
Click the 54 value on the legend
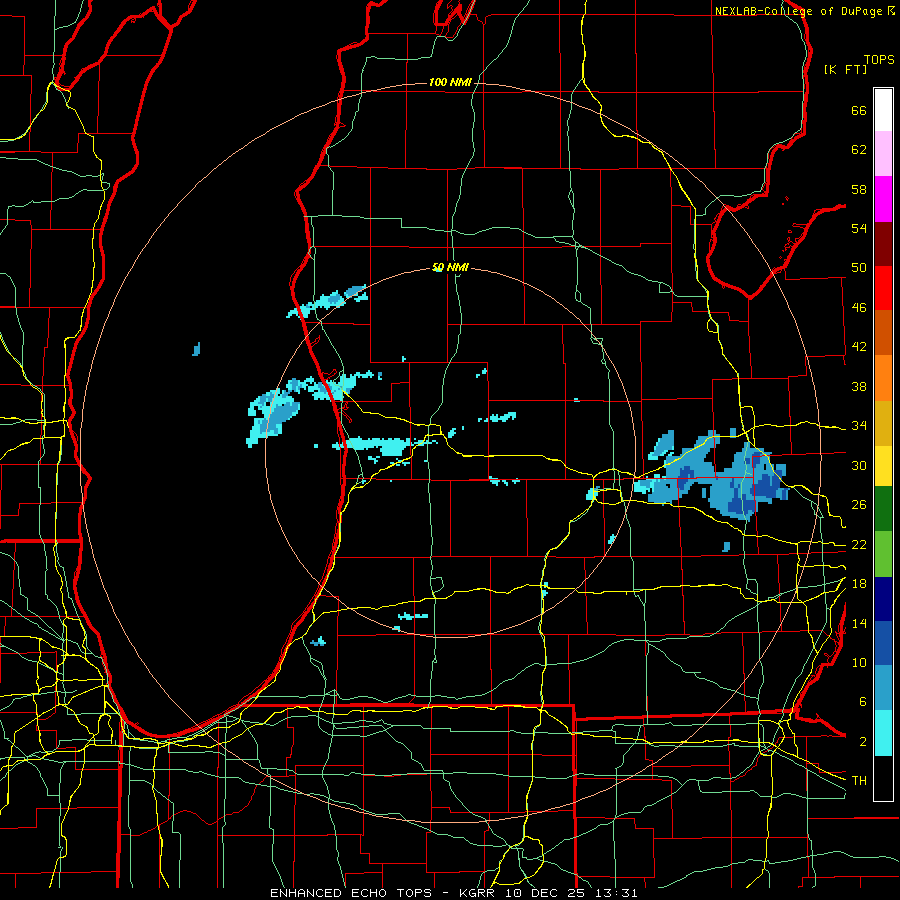click(859, 228)
